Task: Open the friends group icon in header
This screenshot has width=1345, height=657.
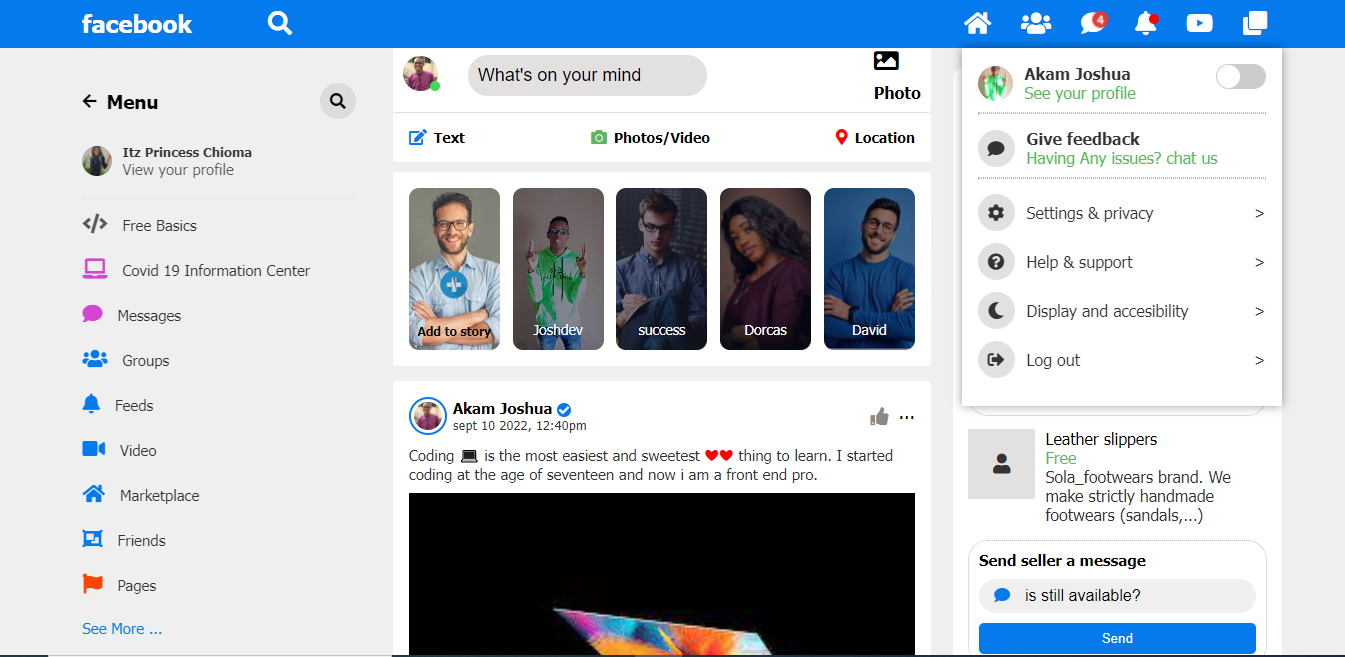Action: coord(1035,23)
